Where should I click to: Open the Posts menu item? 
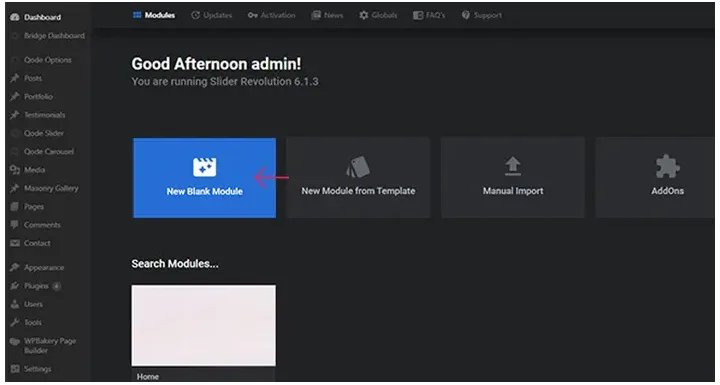(x=33, y=79)
